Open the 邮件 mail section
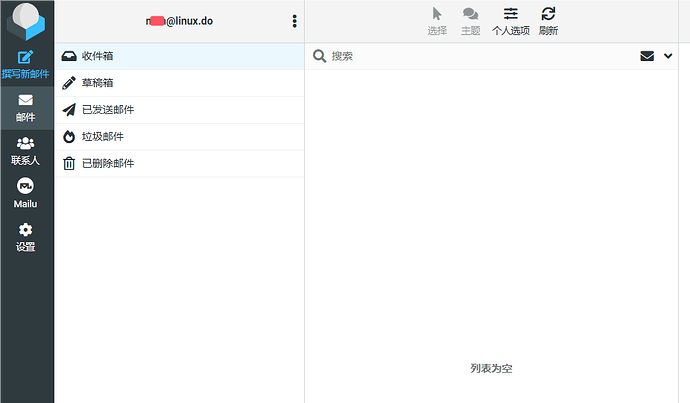This screenshot has width=690, height=403. coord(26,108)
